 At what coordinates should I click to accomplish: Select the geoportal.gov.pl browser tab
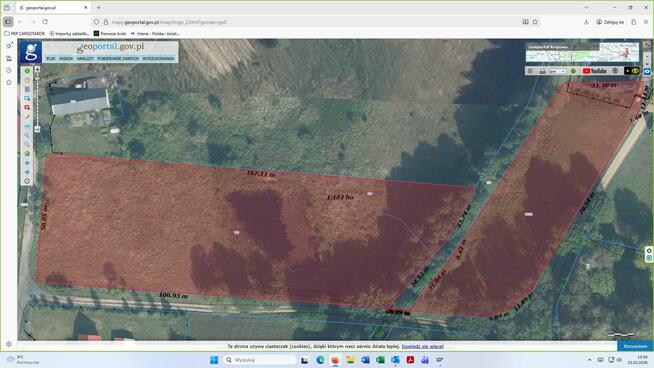53,8
